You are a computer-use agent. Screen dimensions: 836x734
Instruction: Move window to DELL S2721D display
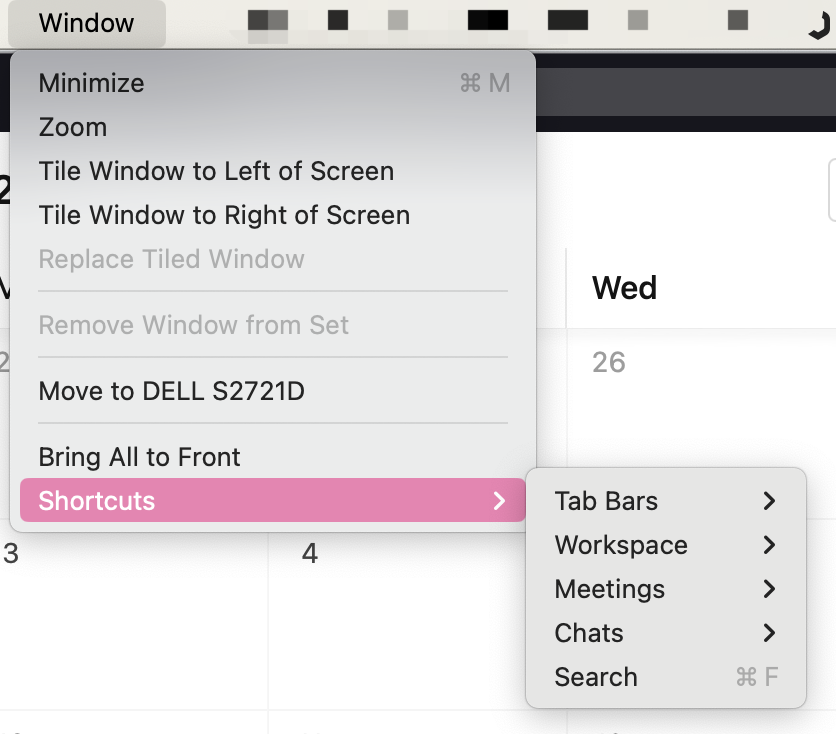click(x=171, y=391)
